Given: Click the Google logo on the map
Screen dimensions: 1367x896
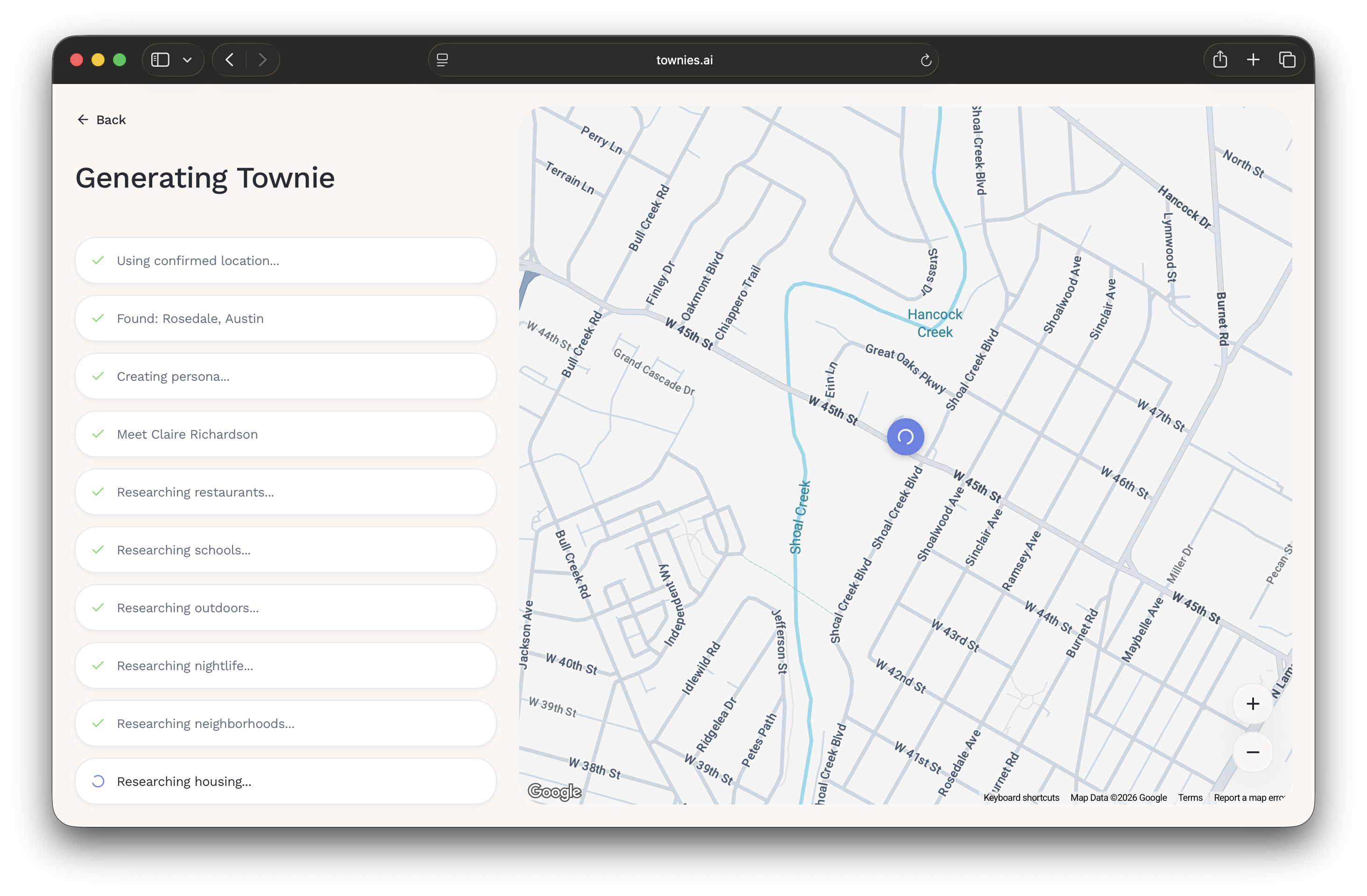Looking at the screenshot, I should 554,792.
